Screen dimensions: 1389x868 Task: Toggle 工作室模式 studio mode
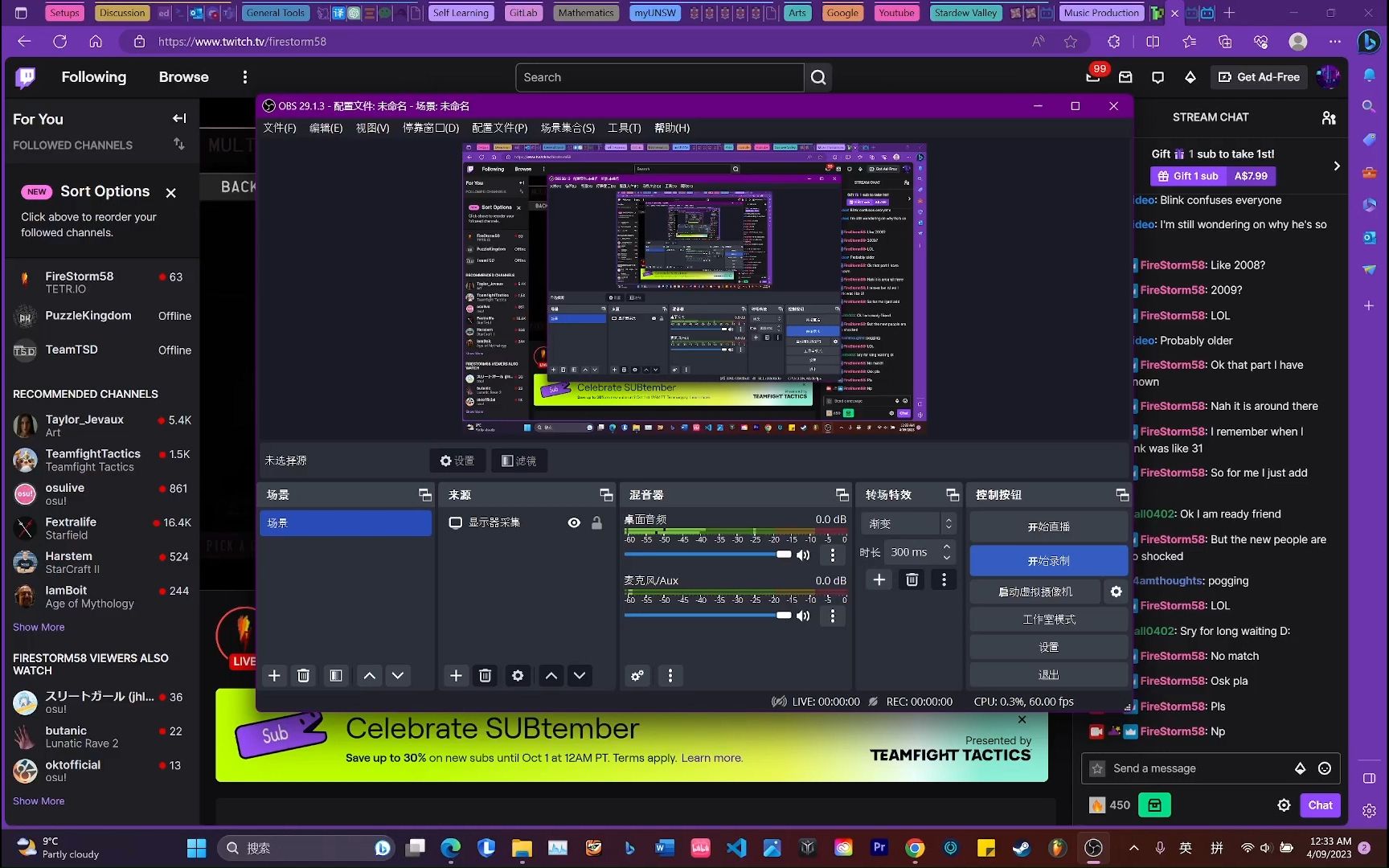click(1048, 620)
